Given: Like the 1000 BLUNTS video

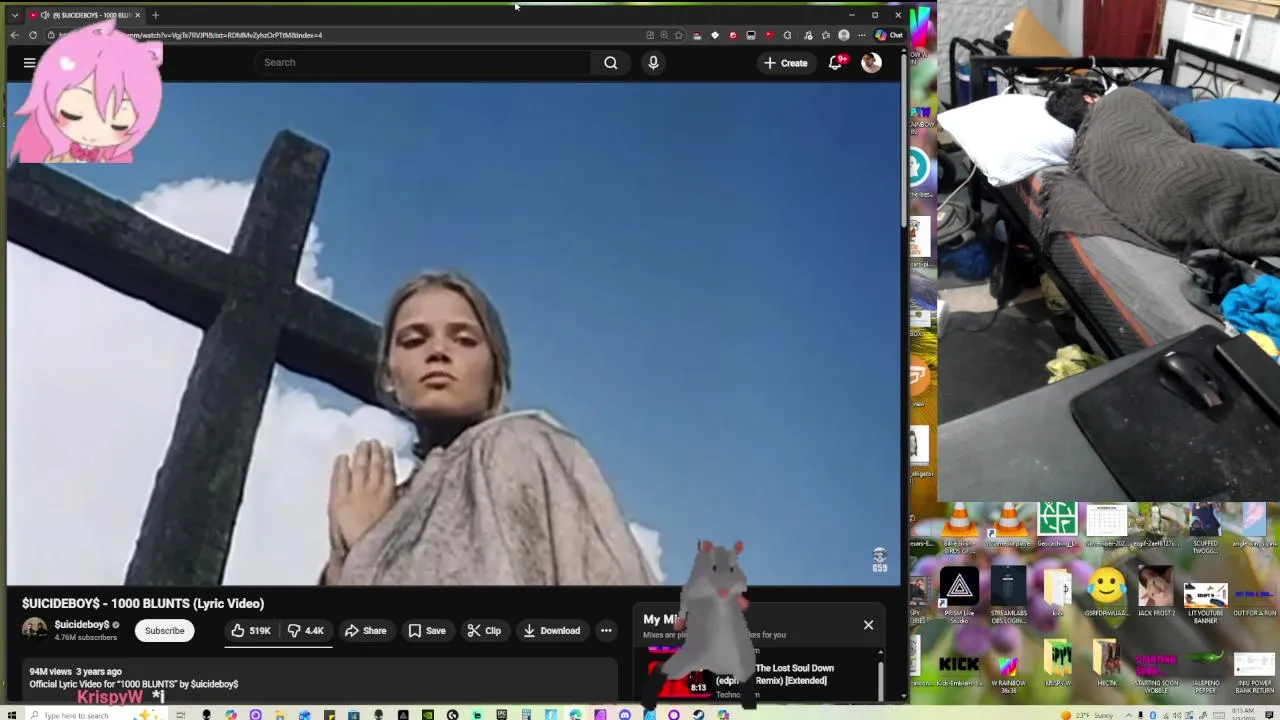Looking at the screenshot, I should coord(250,631).
